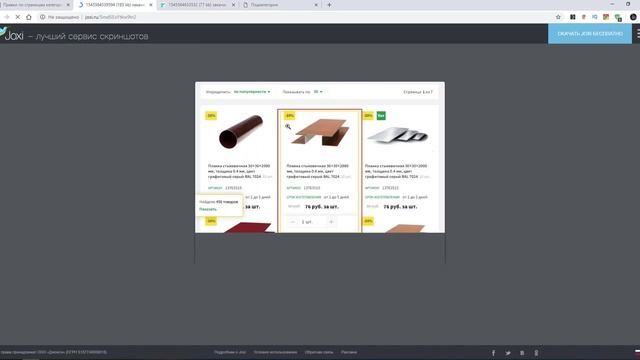Open the Twitter icon in footer

pos(508,353)
